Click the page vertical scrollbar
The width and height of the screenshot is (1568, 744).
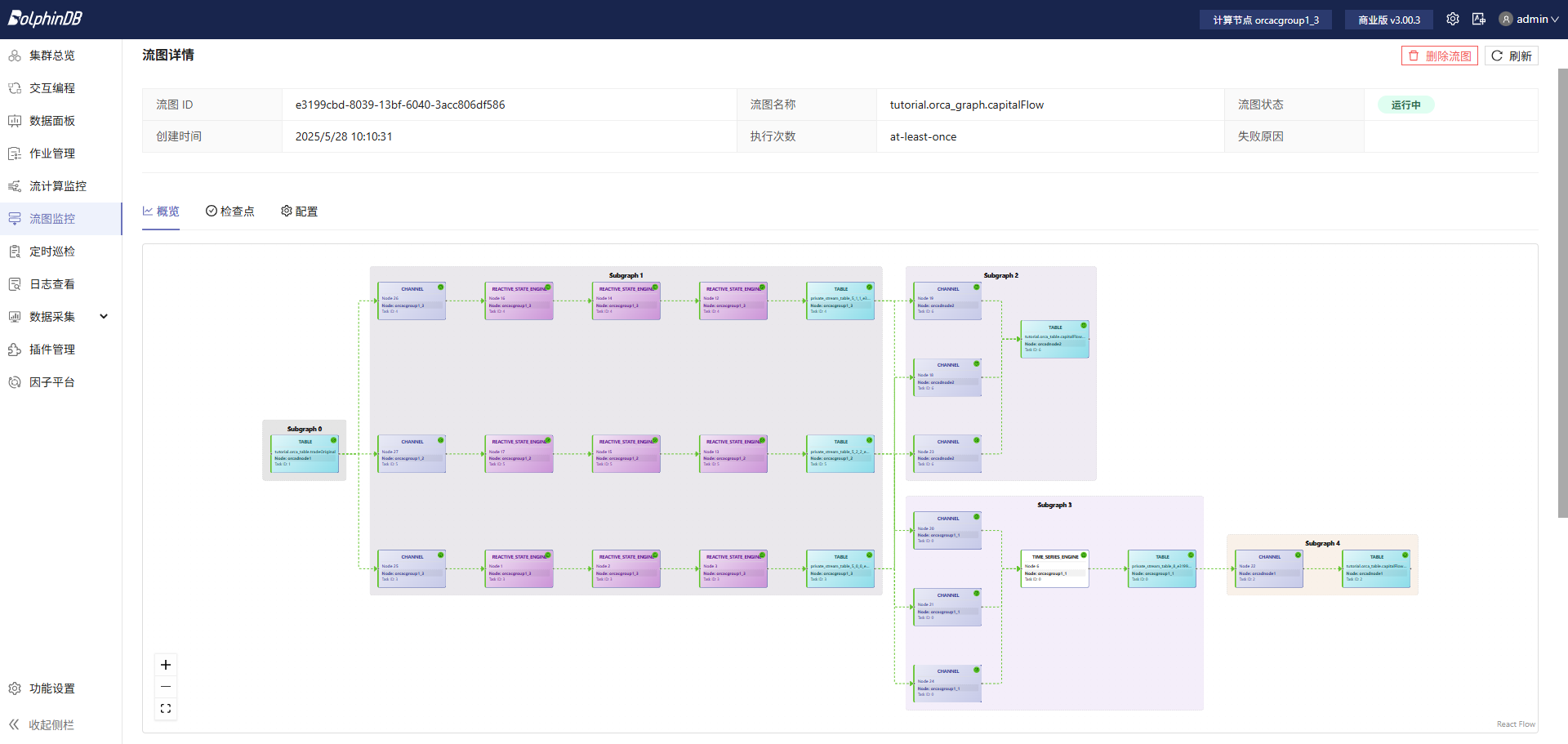coord(1562,294)
